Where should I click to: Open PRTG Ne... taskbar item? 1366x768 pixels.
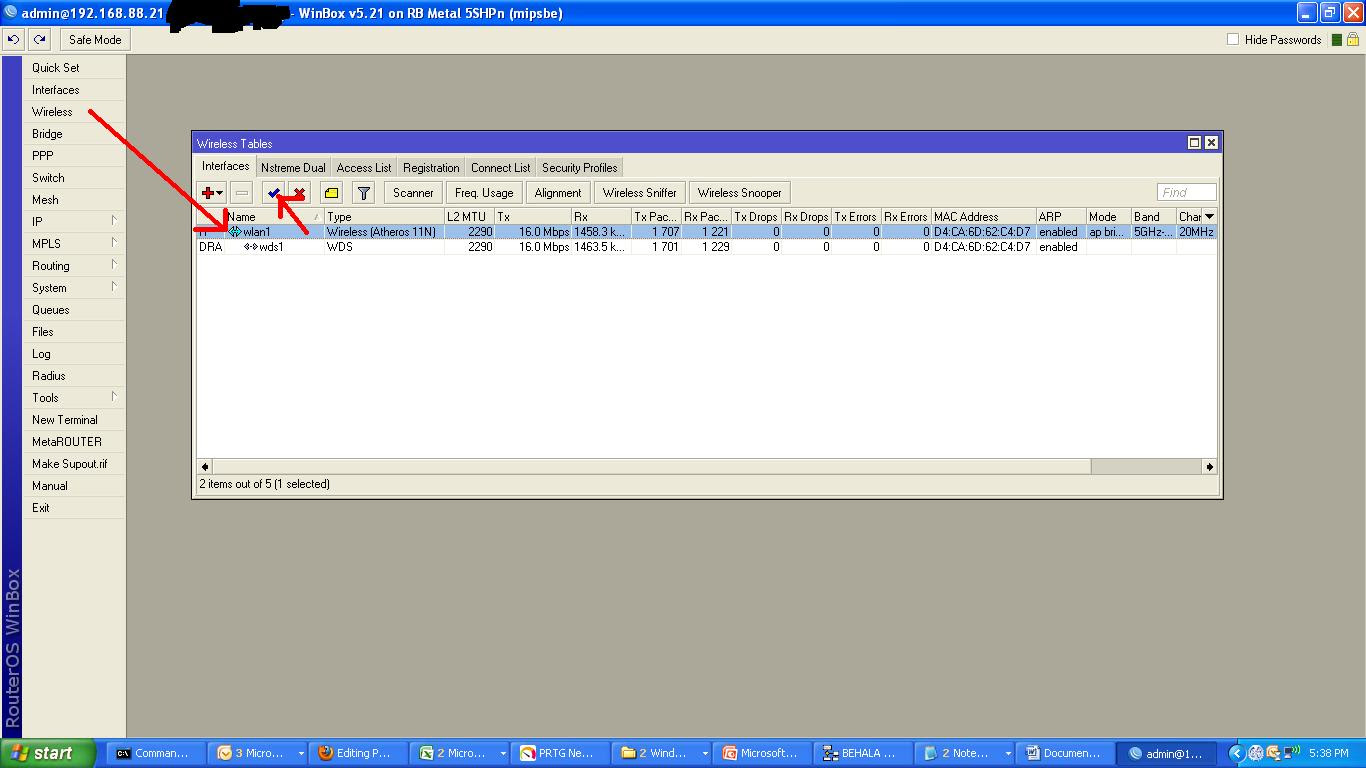click(x=558, y=754)
